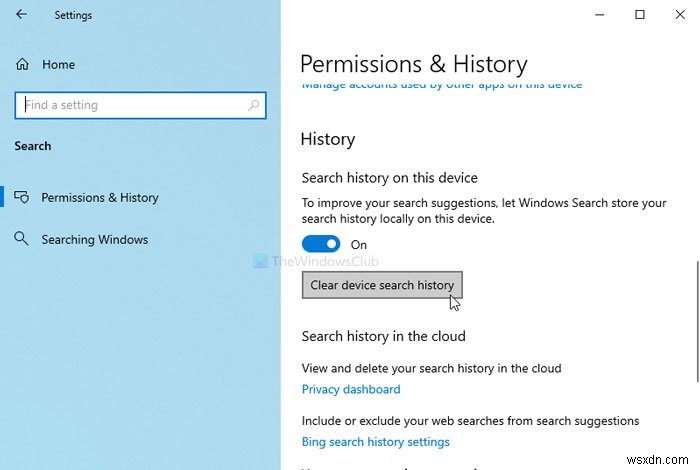
Task: Turn off search history on this device toggle
Action: [321, 244]
